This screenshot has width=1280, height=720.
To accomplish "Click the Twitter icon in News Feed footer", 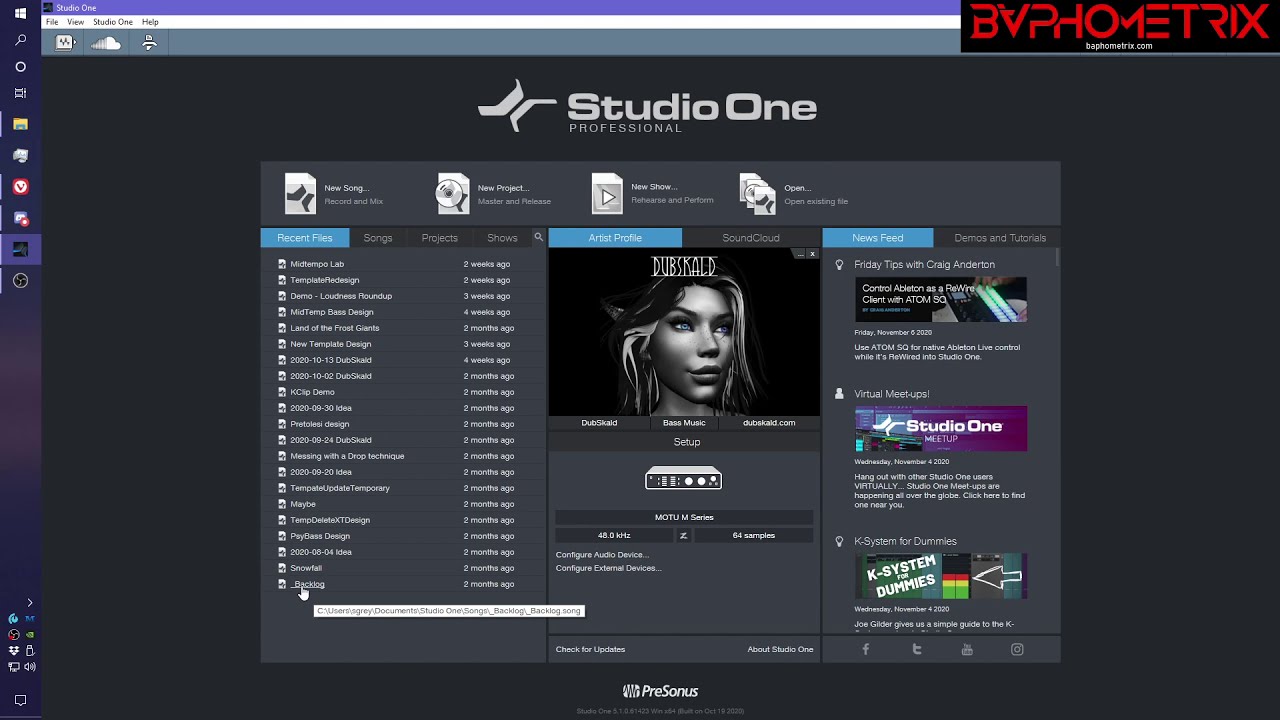I will (916, 649).
